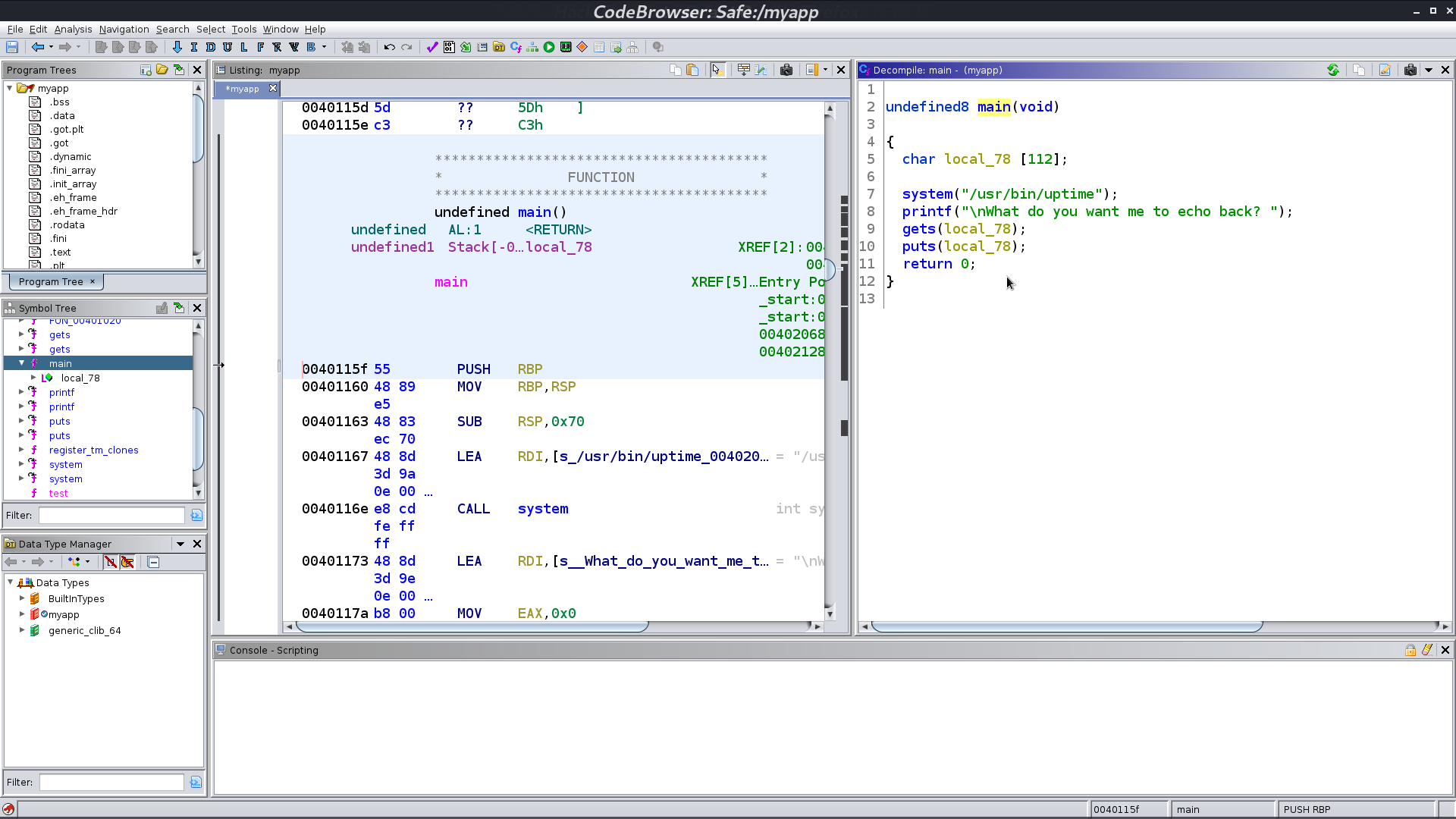Collapse the main node in Symbol Tree

click(22, 363)
